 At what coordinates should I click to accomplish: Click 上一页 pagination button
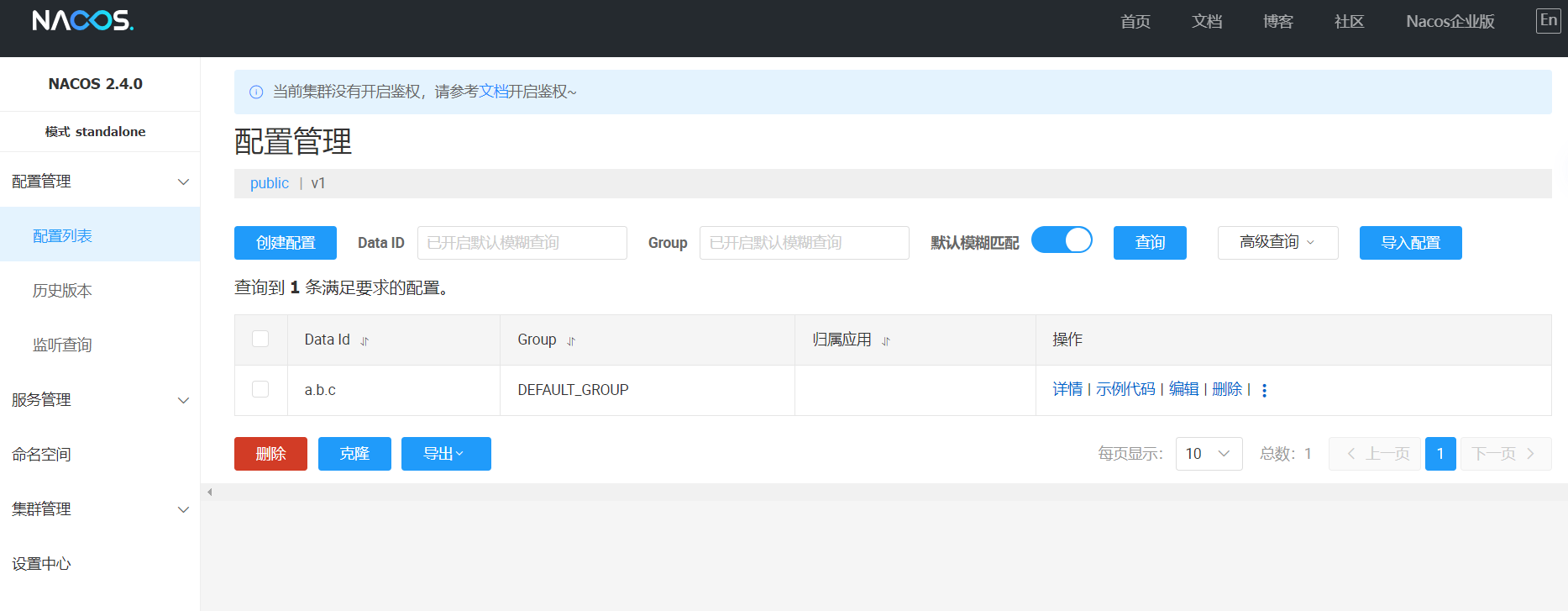coord(1375,454)
